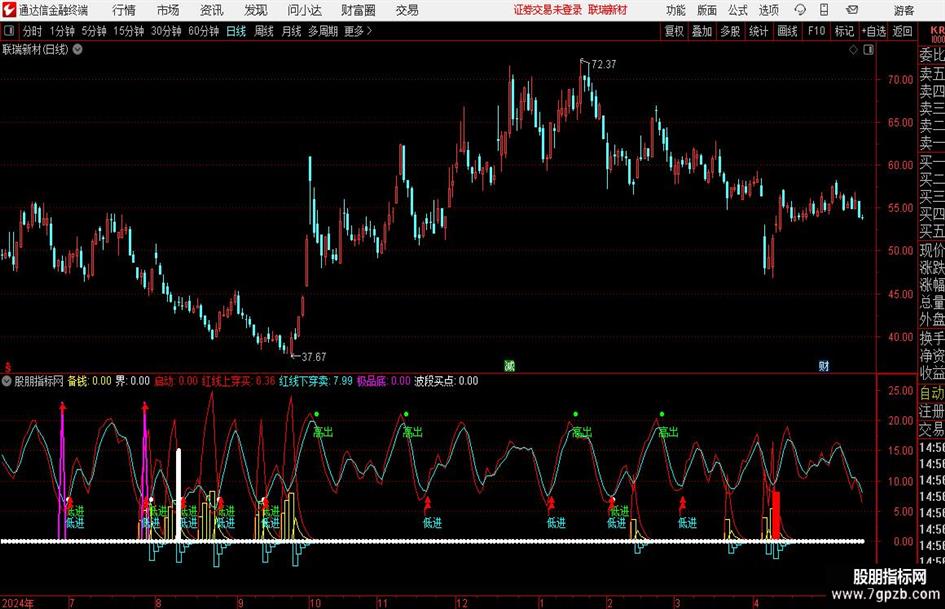
Task: Open the 选项 menu
Action: [x=768, y=10]
